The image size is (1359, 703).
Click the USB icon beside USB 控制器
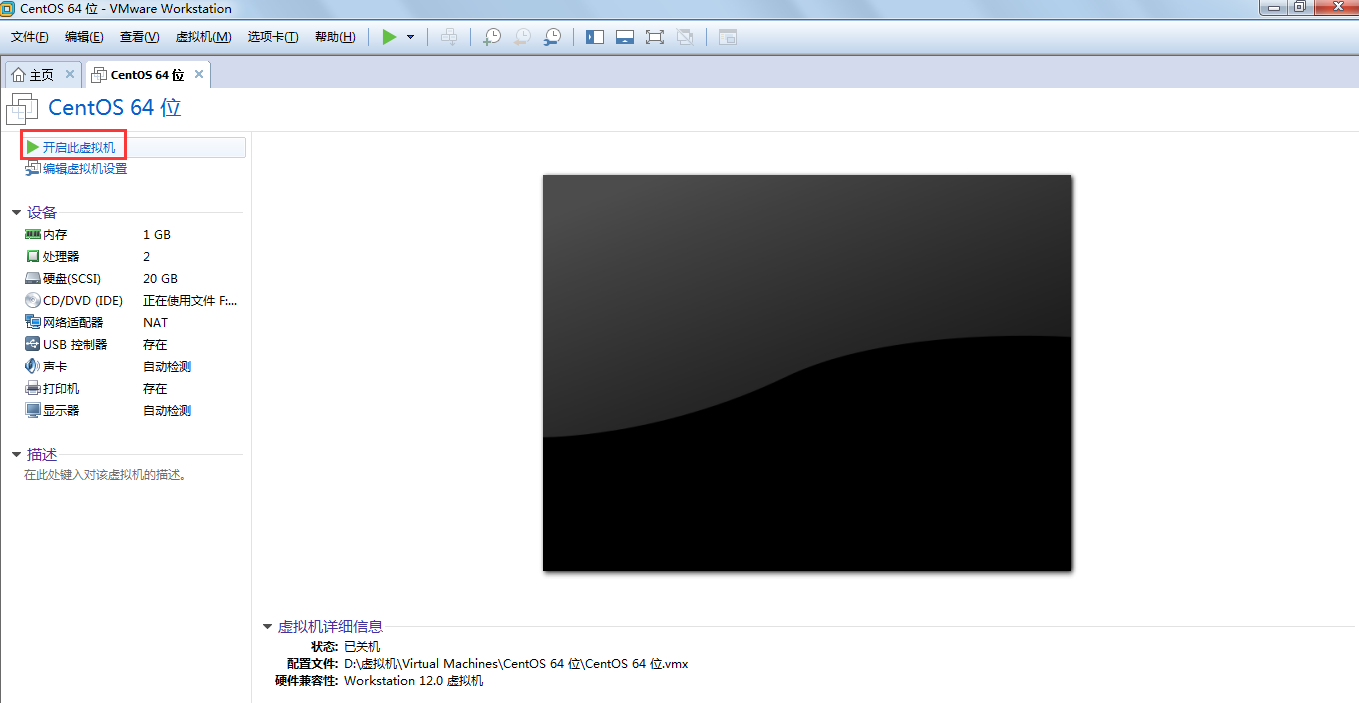click(33, 344)
